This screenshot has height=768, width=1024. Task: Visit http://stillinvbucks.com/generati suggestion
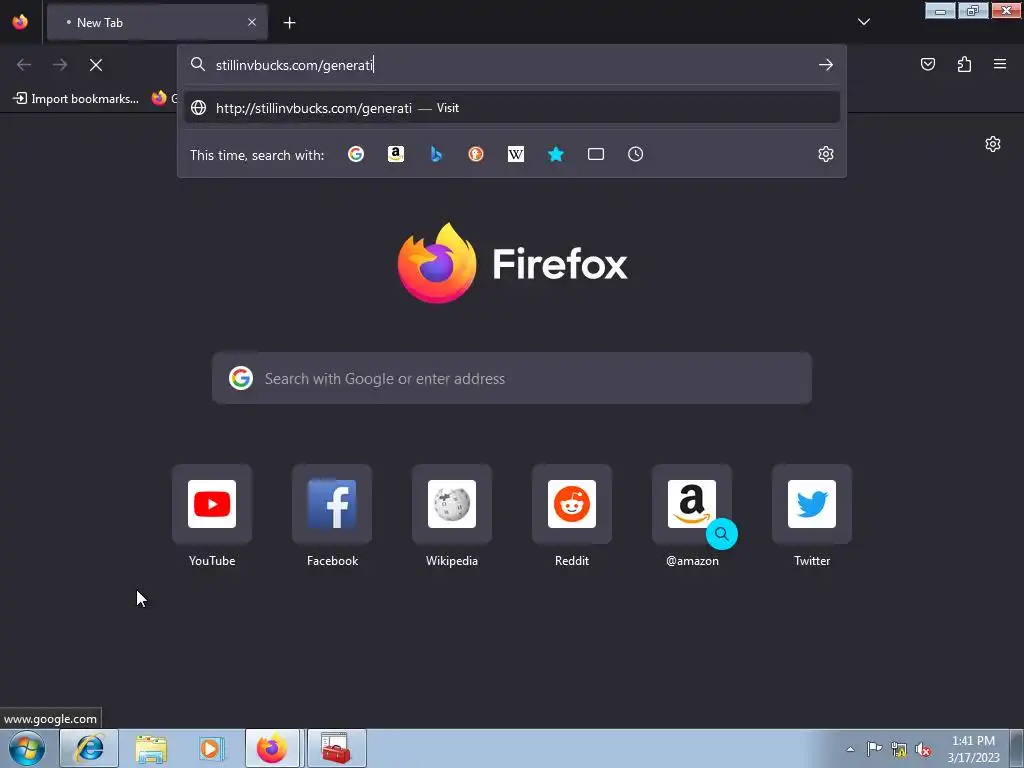(512, 108)
